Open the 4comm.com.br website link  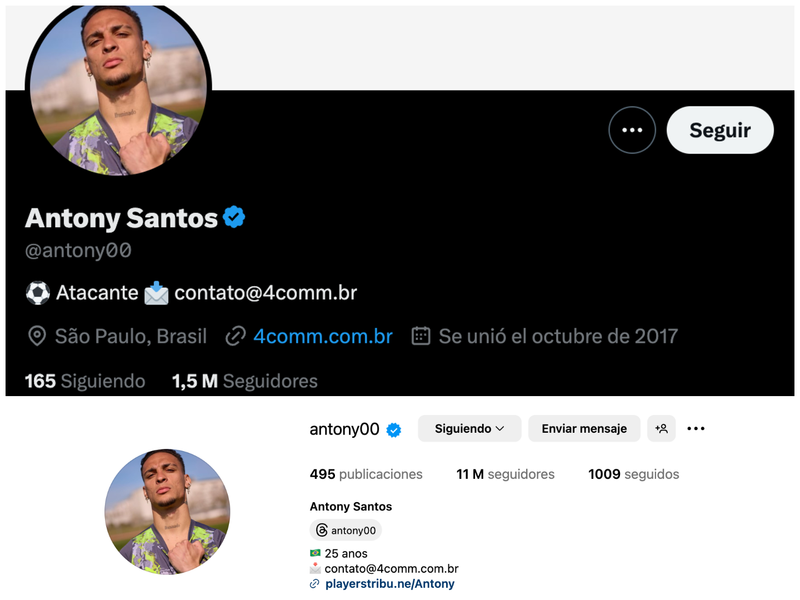[x=322, y=336]
